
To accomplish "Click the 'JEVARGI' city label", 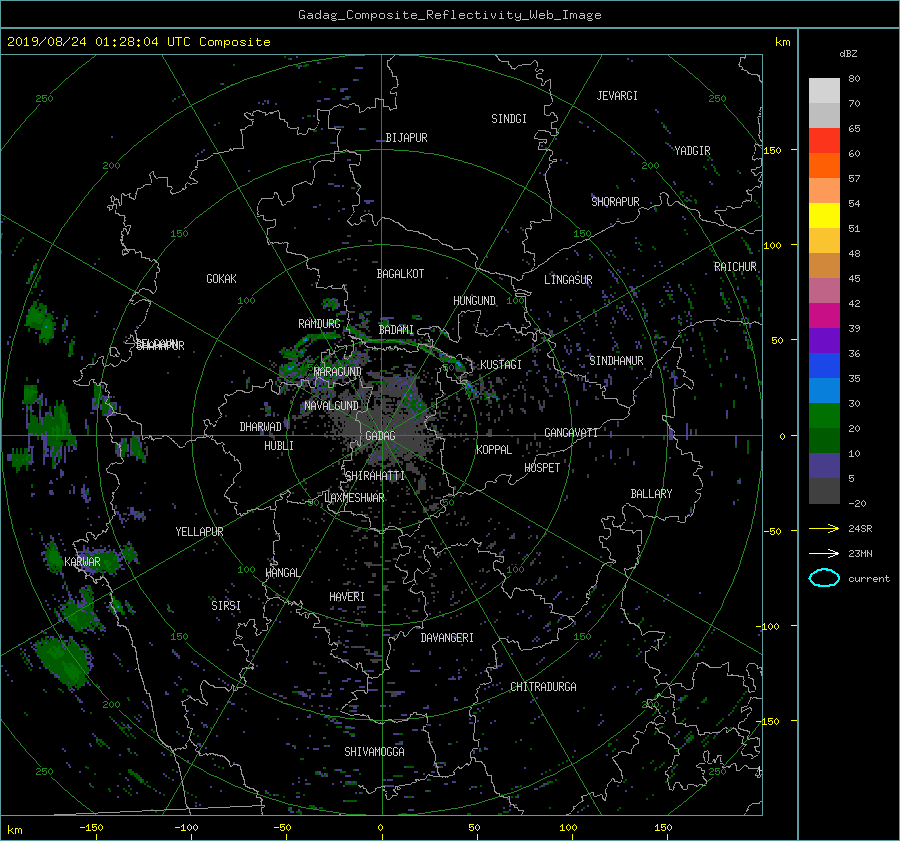I will [x=617, y=96].
